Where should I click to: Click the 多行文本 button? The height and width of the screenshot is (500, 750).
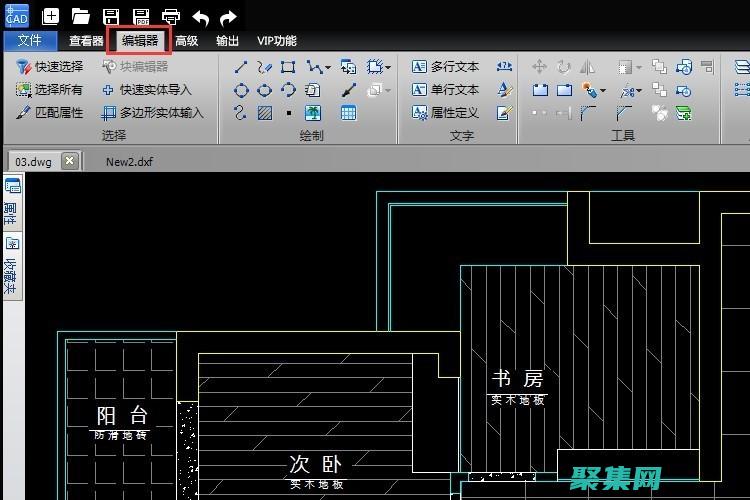(x=445, y=67)
